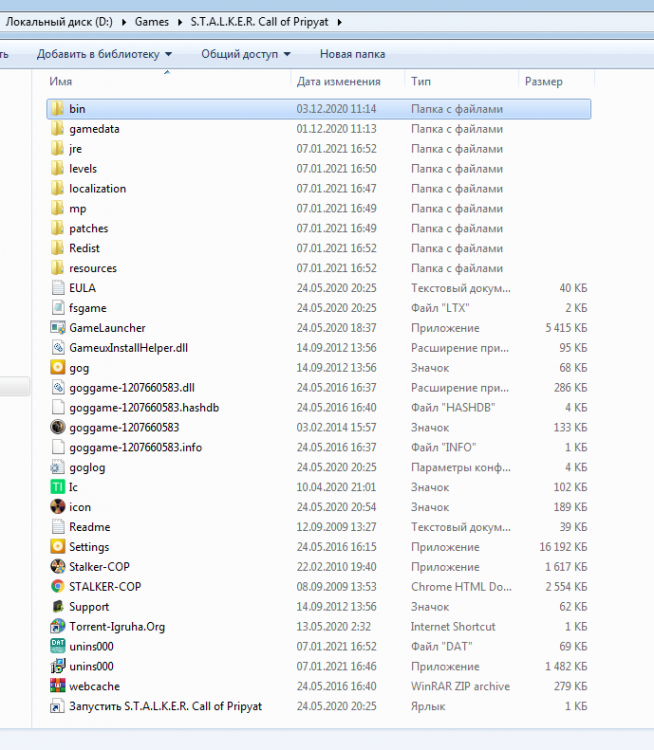Click the resources folder icon
Image resolution: width=654 pixels, height=750 pixels.
[57, 268]
